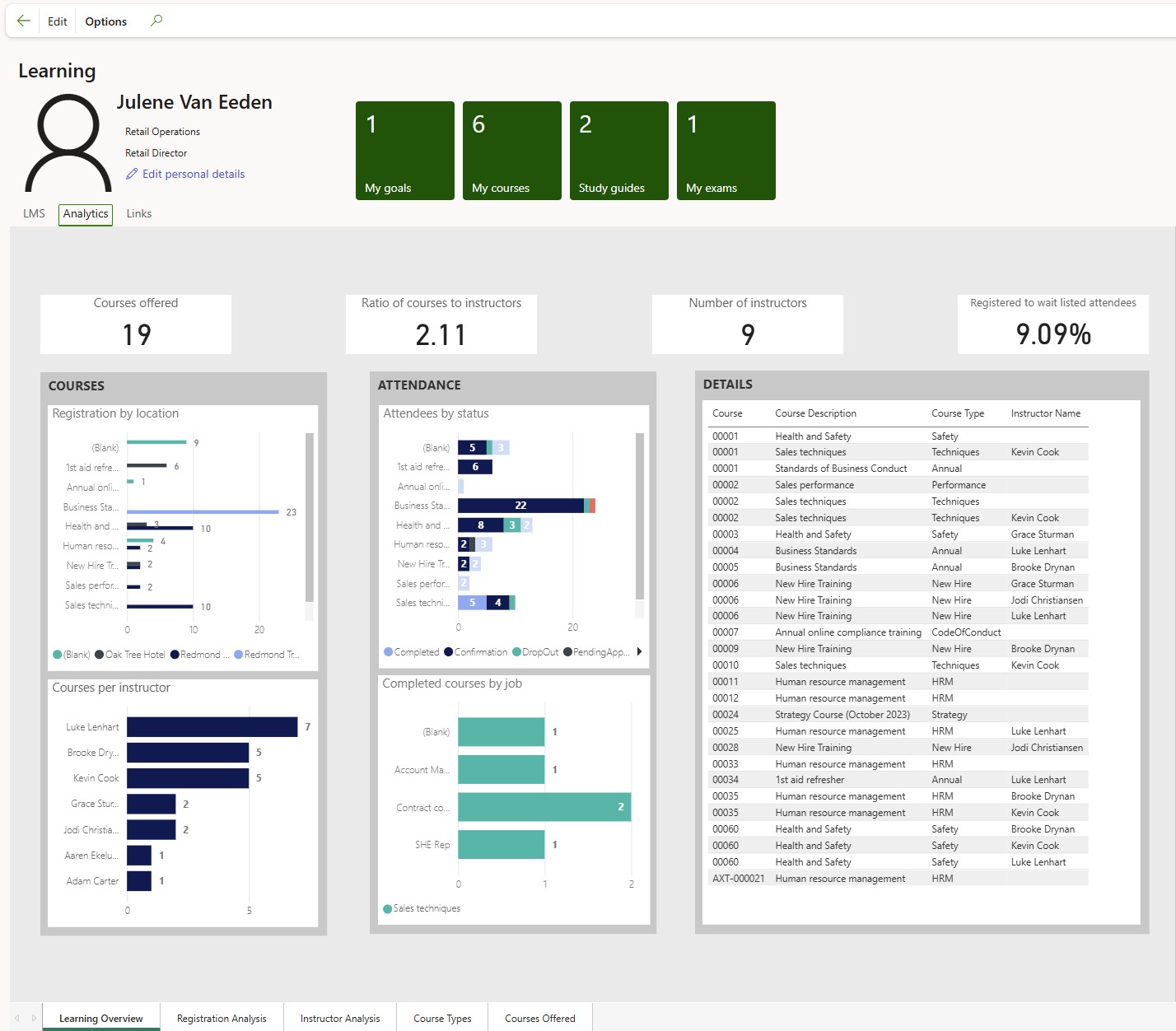Click the user profile avatar icon

[x=68, y=143]
